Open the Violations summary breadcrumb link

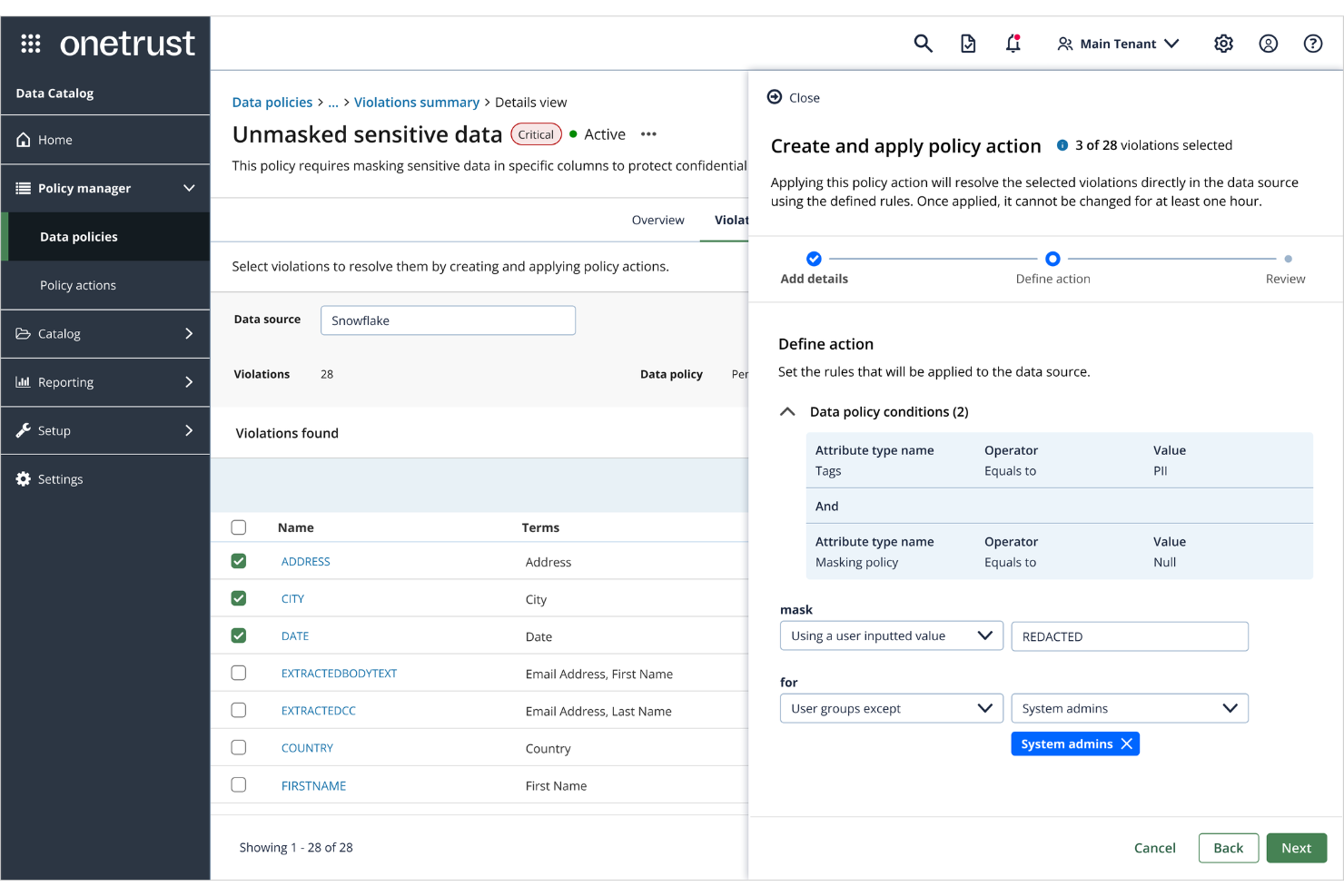point(417,102)
